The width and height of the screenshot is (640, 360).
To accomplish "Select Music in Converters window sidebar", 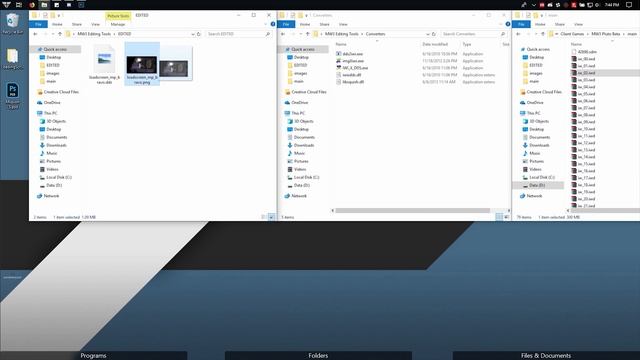I will [x=299, y=153].
